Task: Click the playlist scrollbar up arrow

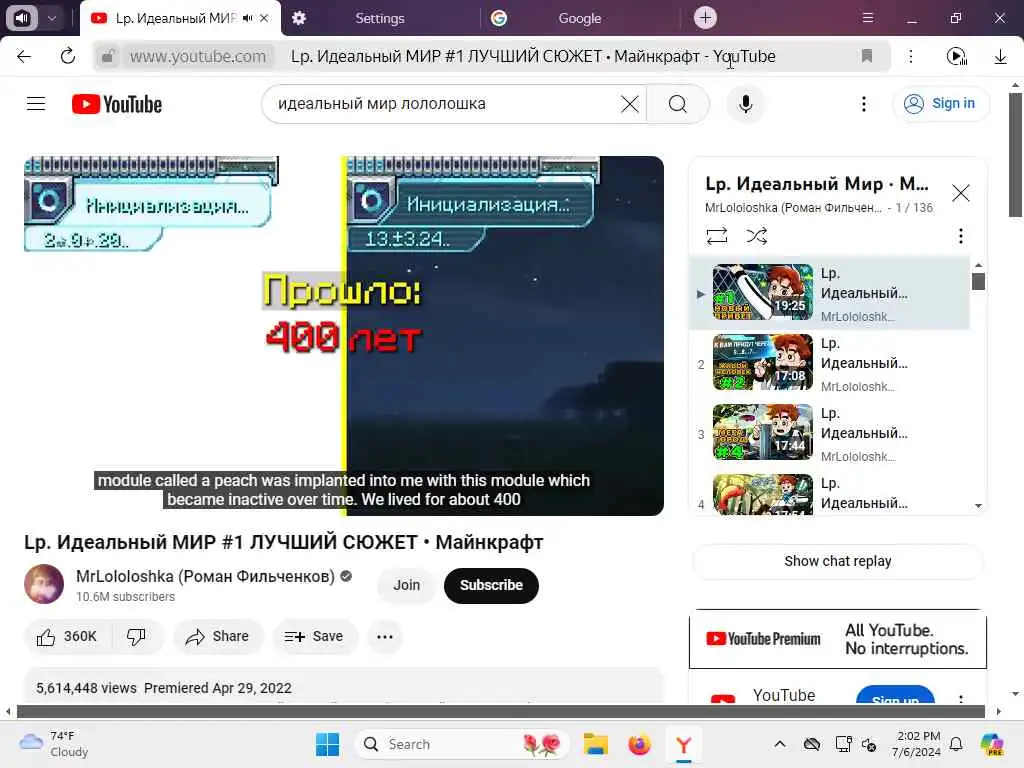Action: click(x=978, y=265)
